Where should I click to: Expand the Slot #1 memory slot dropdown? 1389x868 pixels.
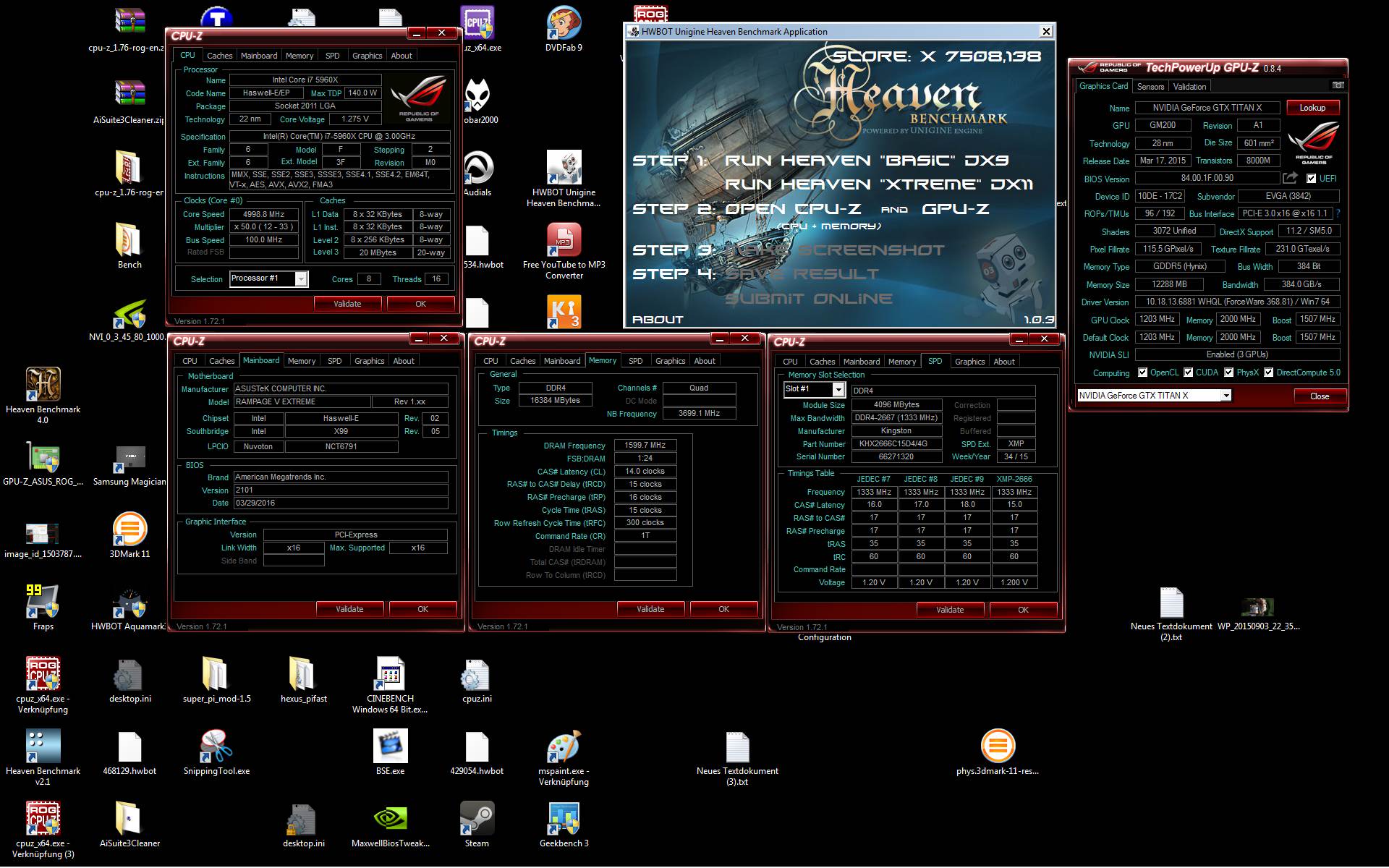(x=838, y=390)
